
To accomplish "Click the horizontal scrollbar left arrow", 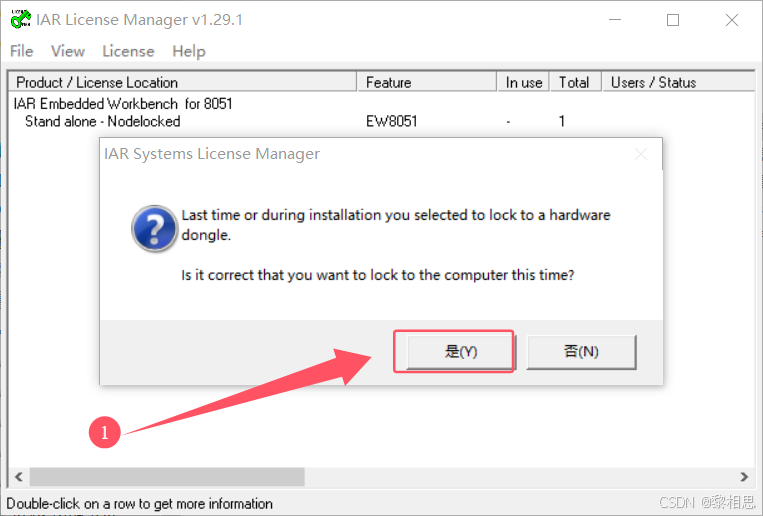I will pyautogui.click(x=19, y=477).
